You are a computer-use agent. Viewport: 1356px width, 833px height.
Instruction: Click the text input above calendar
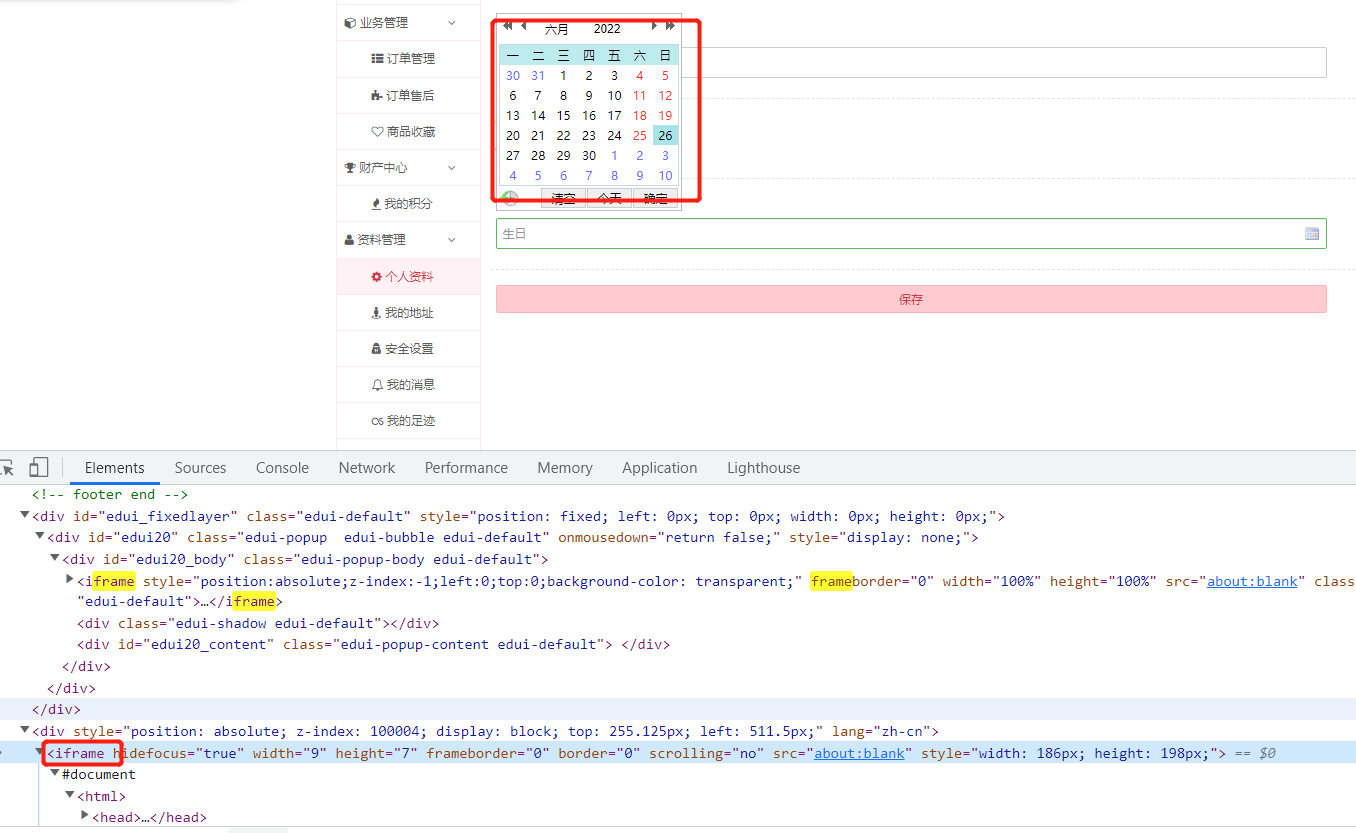coord(1004,62)
